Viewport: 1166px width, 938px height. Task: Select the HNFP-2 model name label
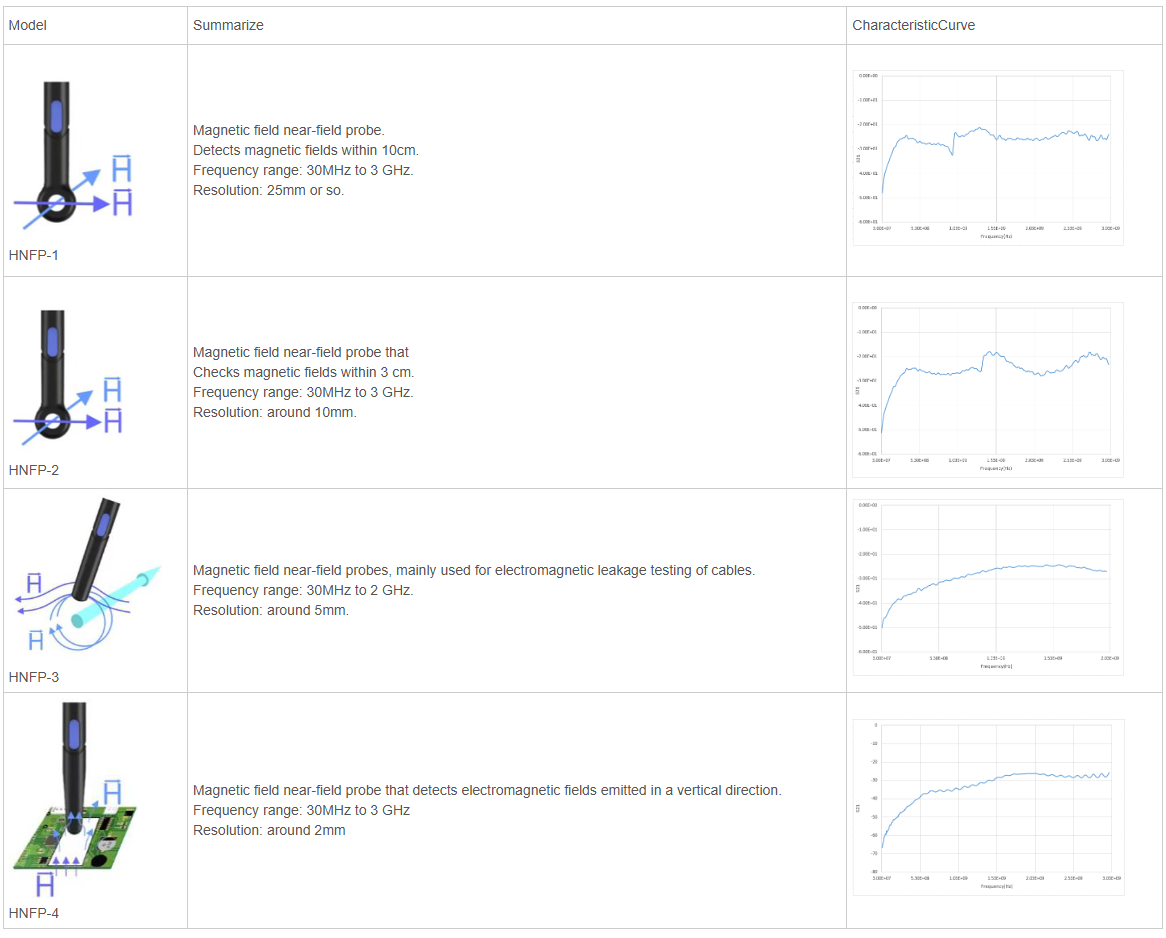pyautogui.click(x=34, y=470)
